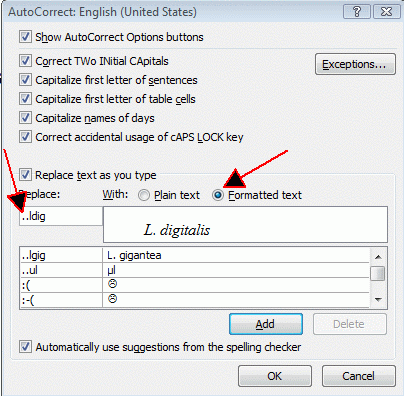
Task: Click the list scrollbar down arrow
Action: (378, 299)
